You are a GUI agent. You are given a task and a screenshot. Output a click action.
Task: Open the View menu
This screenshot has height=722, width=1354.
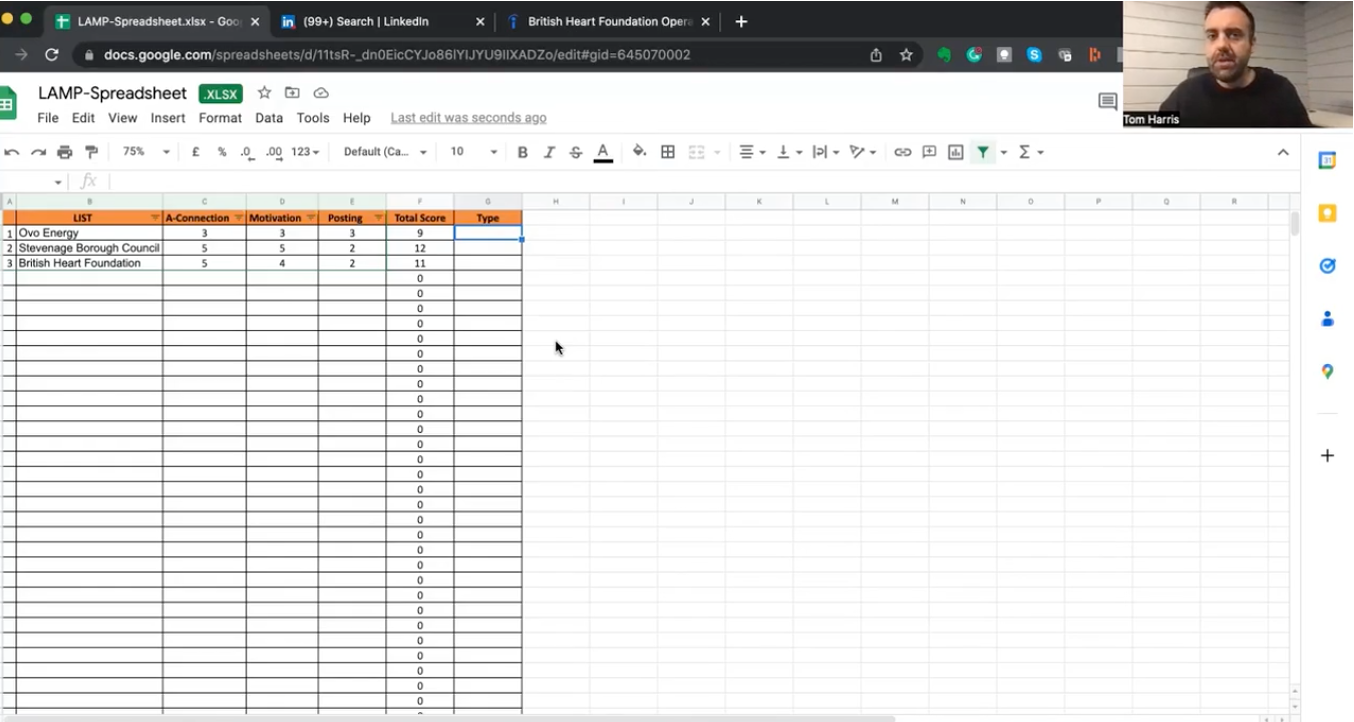click(x=122, y=118)
